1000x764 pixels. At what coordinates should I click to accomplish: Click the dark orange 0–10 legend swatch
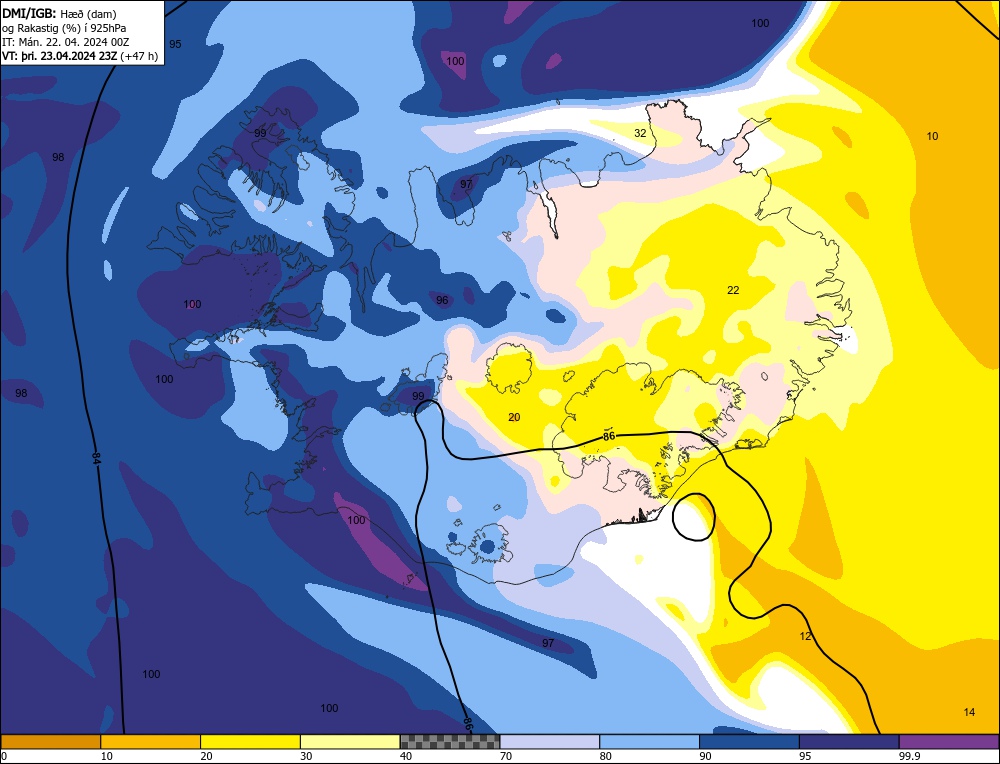tap(50, 741)
